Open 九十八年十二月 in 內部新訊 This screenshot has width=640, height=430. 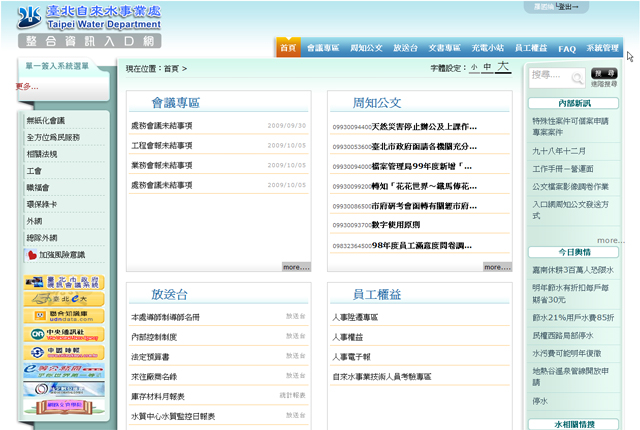tap(559, 151)
